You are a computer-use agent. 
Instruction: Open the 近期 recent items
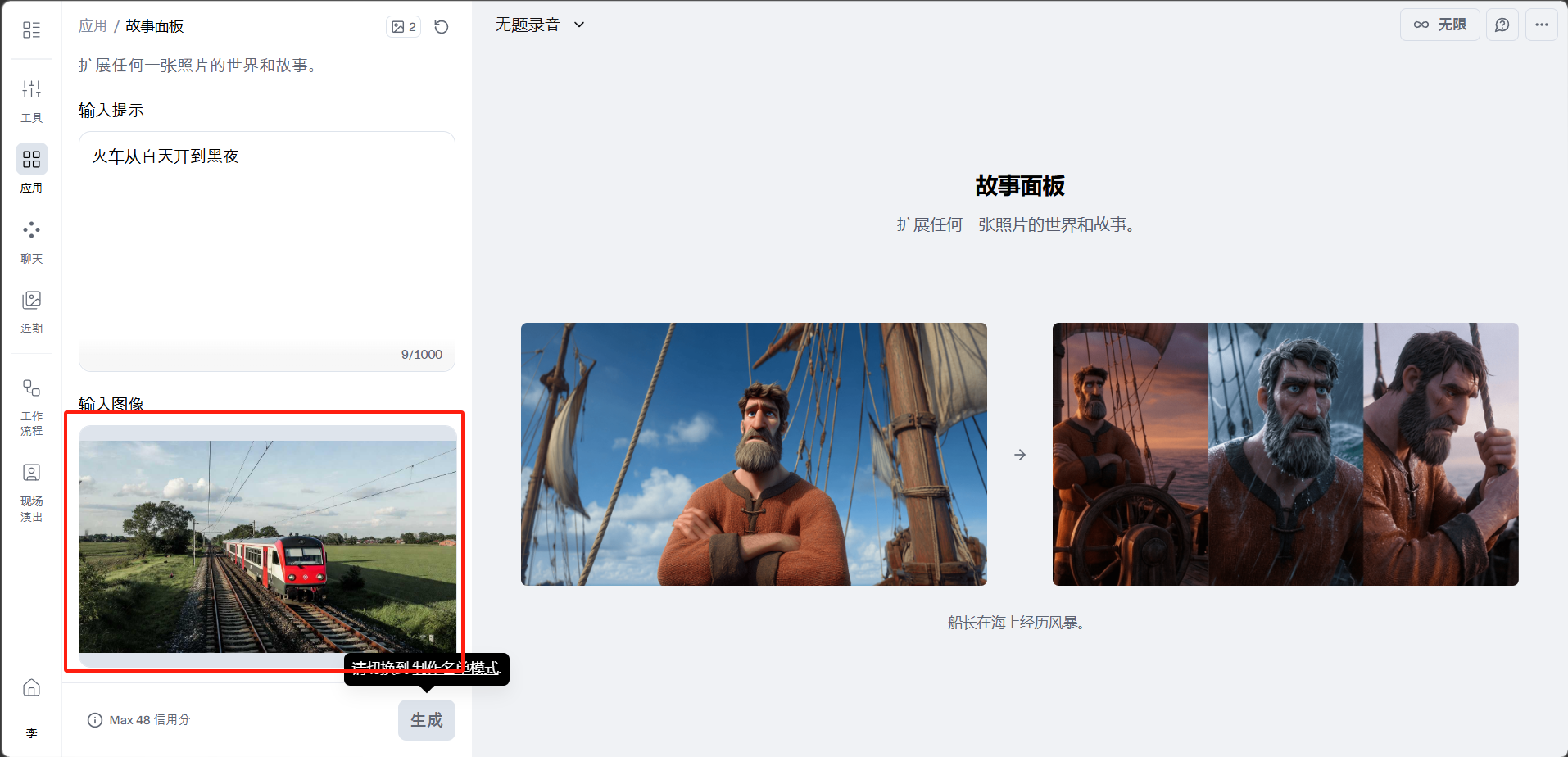[x=31, y=311]
